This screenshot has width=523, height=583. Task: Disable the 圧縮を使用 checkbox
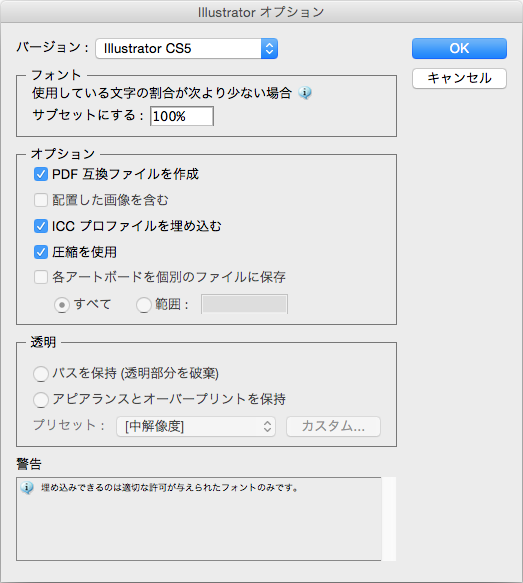tap(41, 252)
